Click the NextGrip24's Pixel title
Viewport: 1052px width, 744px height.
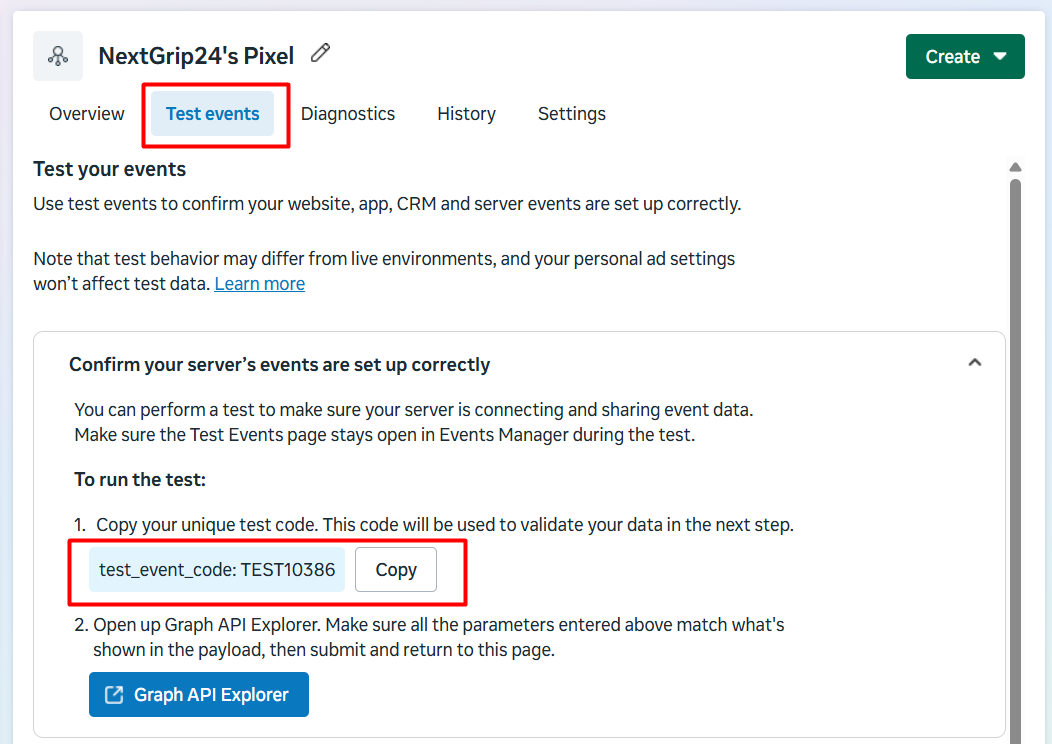pyautogui.click(x=196, y=56)
